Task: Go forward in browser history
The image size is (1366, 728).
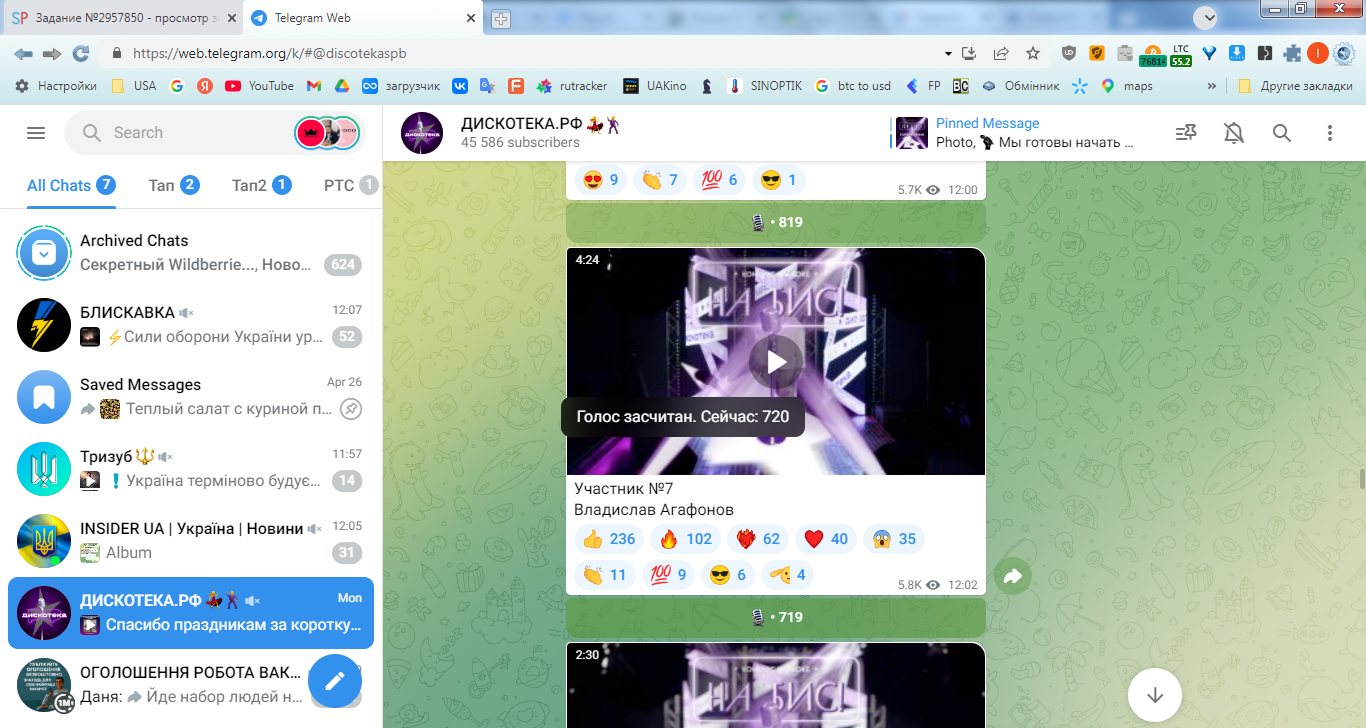Action: [x=52, y=54]
